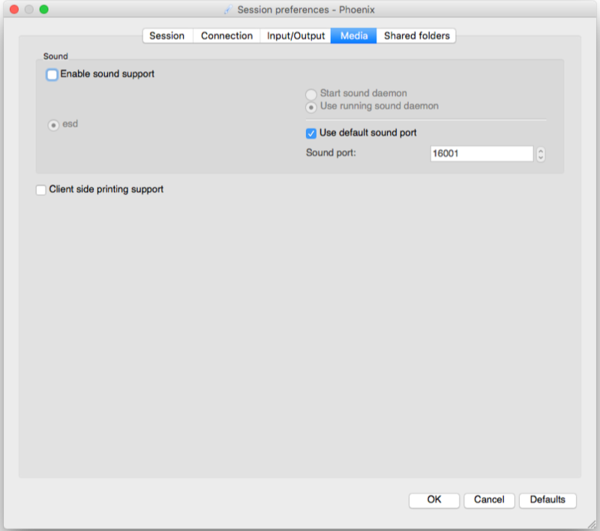
Task: Uncheck Use default sound port
Action: click(311, 133)
